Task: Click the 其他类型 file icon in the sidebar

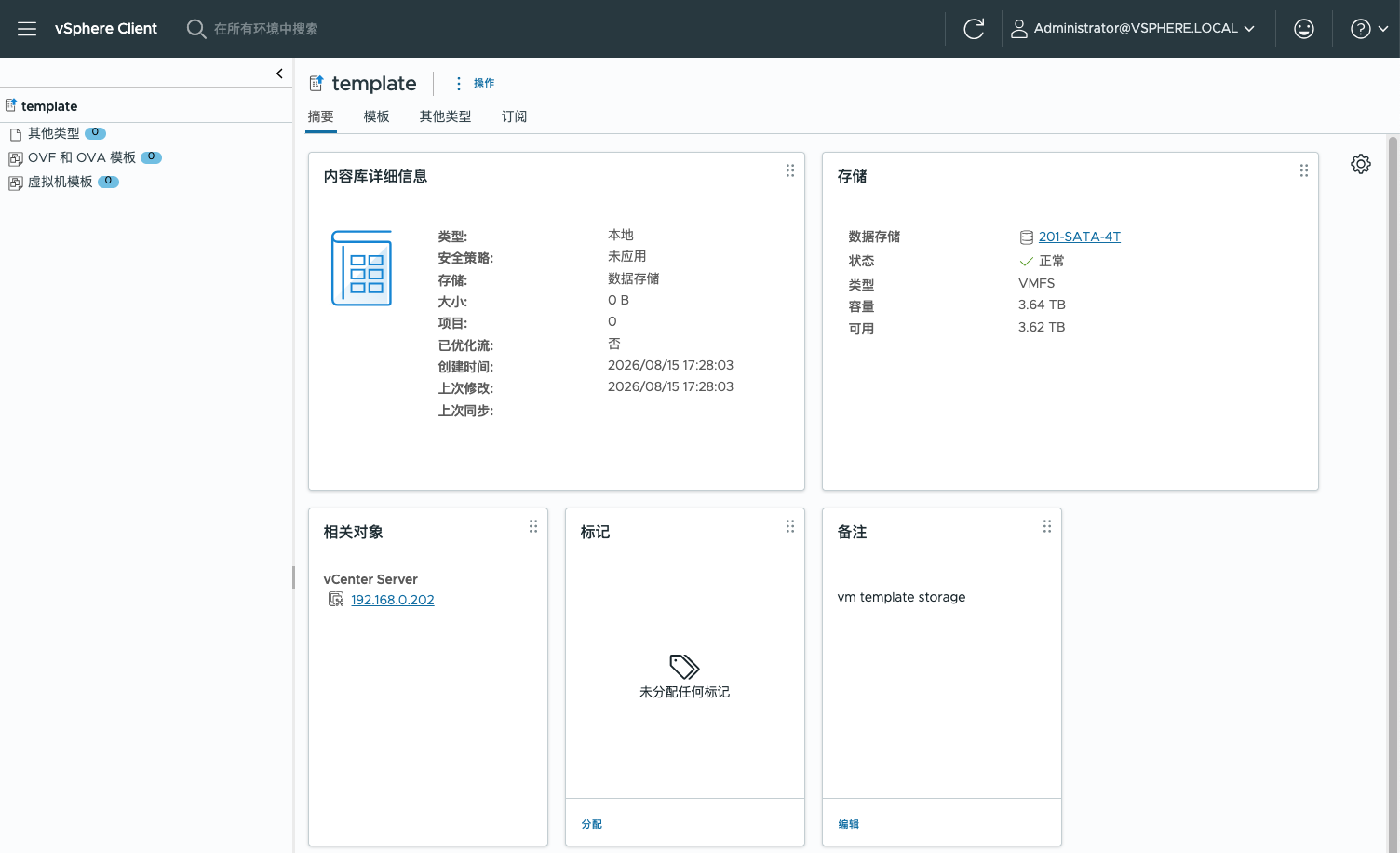Action: 16,134
